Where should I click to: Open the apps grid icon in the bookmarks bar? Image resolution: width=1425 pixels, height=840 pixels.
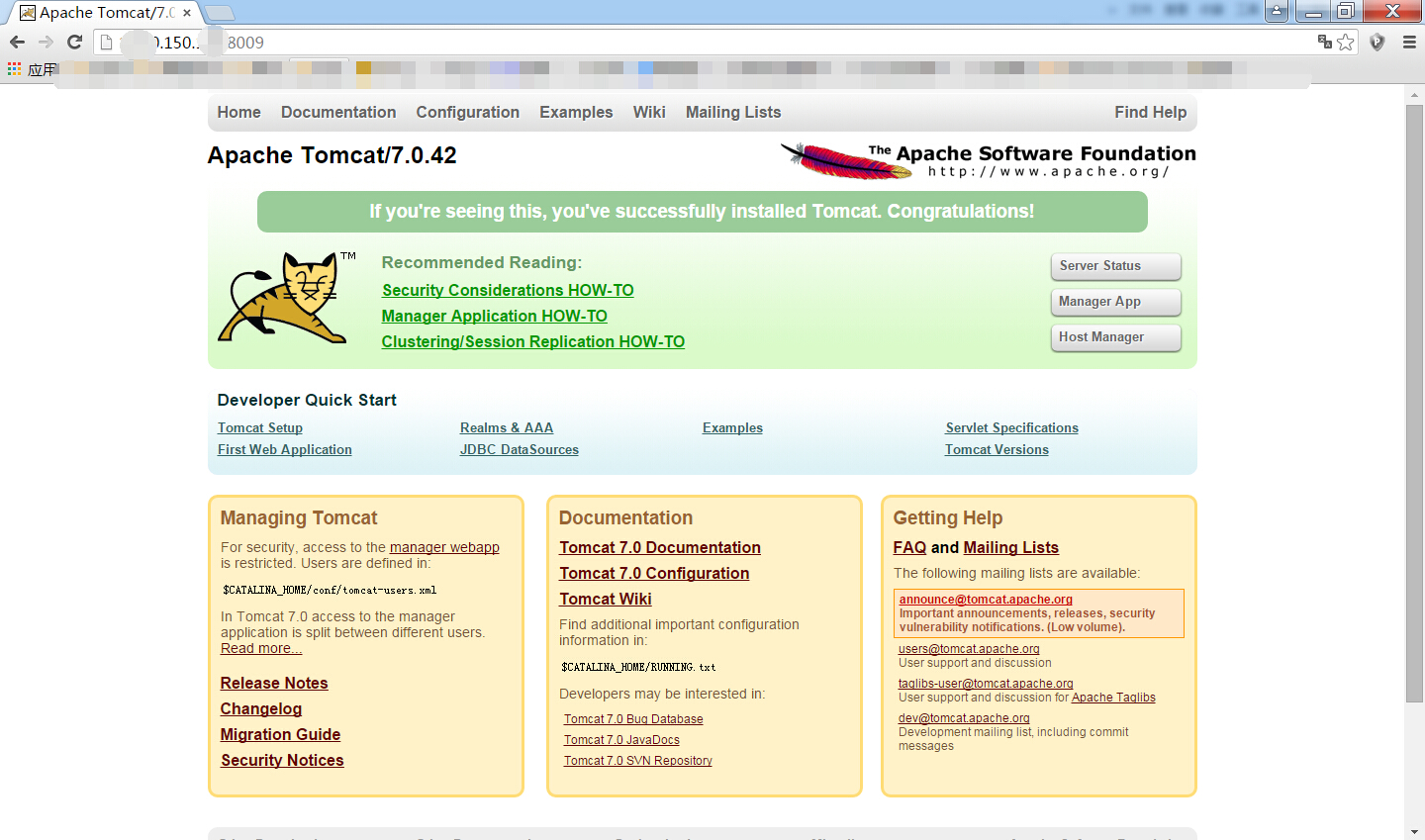tap(14, 68)
